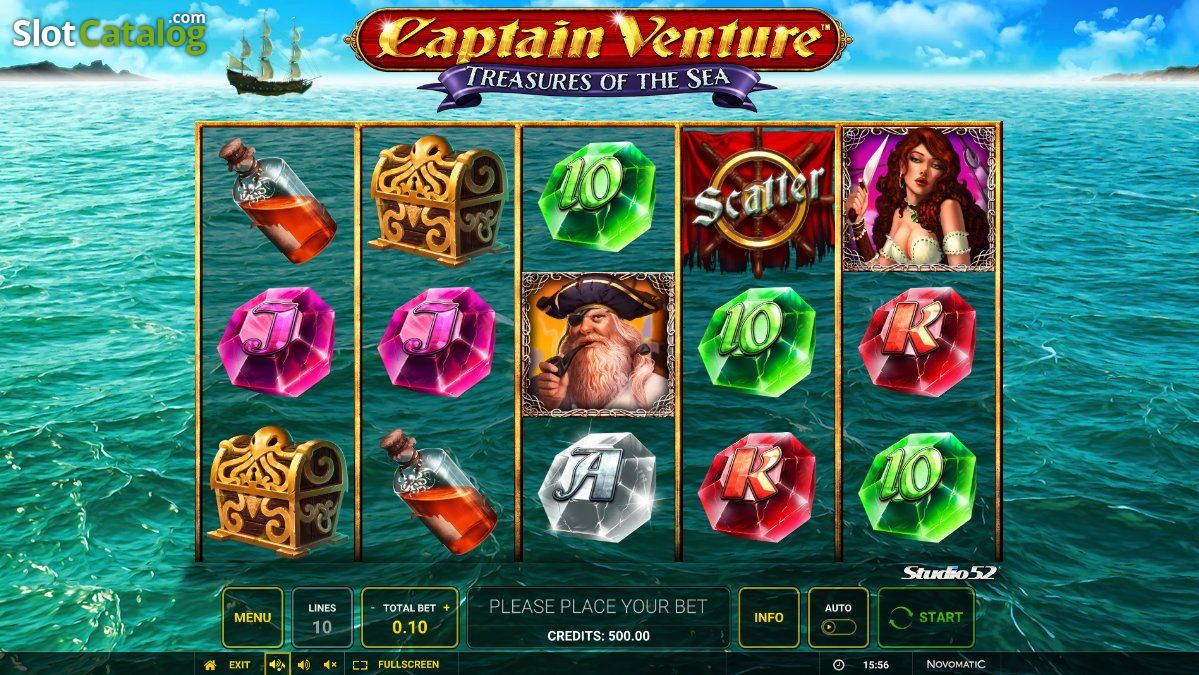Select the sound effects only speaker icon

pyautogui.click(x=304, y=665)
